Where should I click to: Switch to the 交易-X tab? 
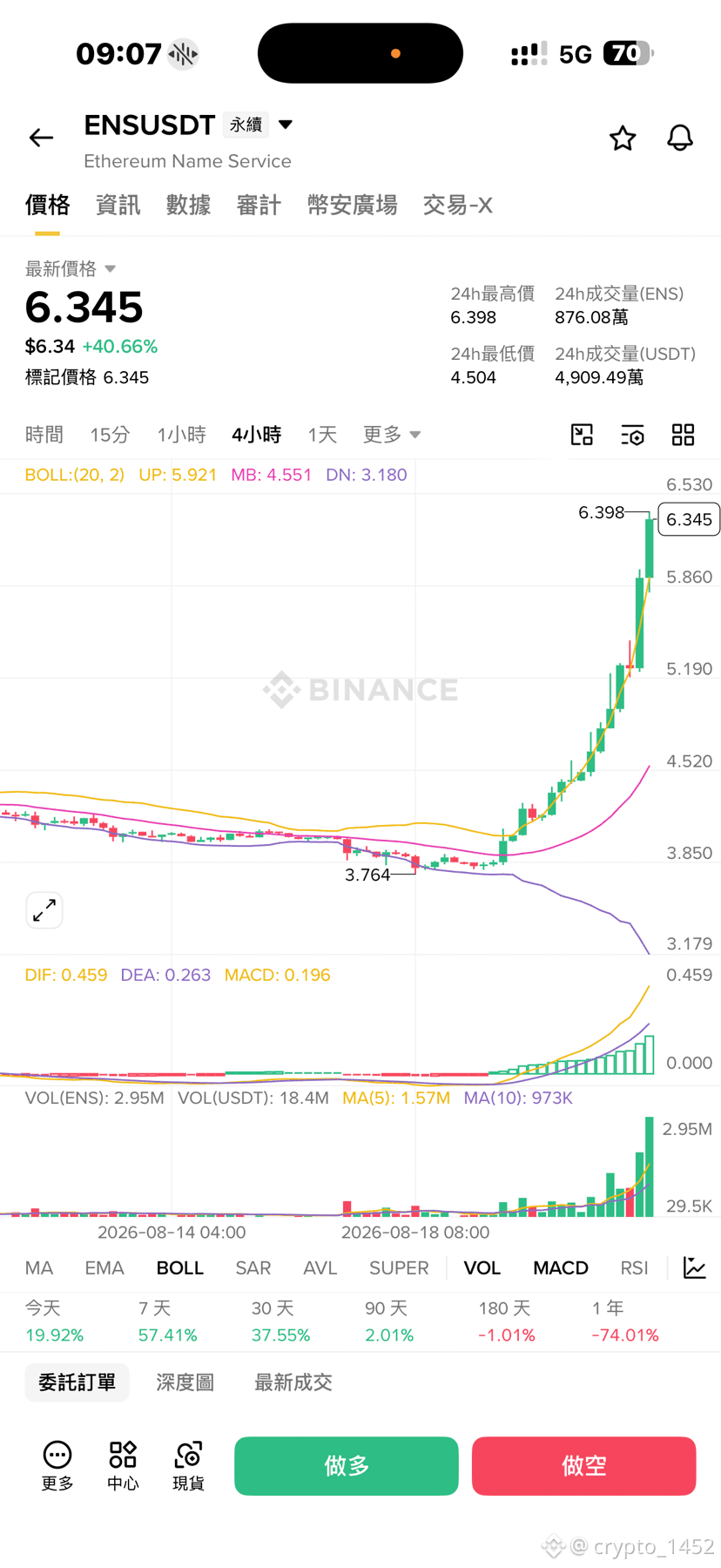[x=457, y=206]
